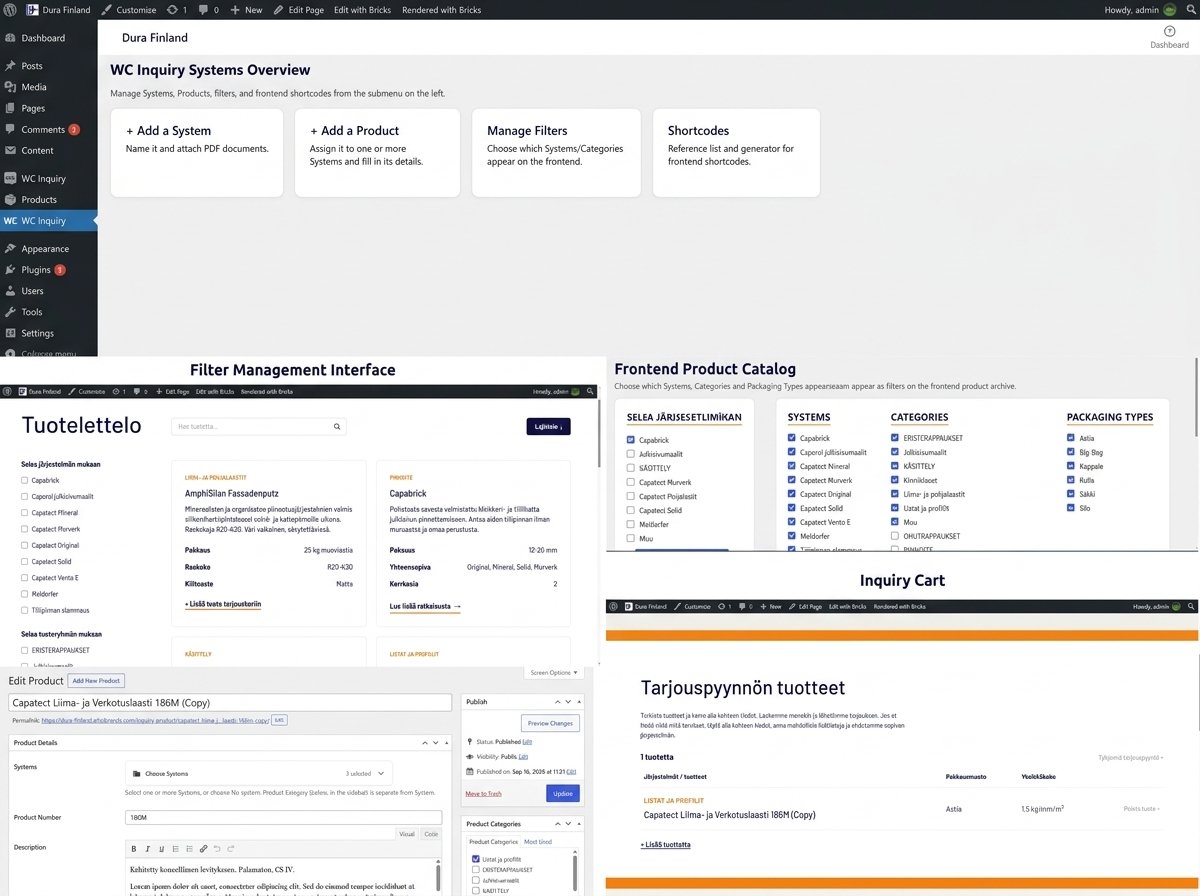
Task: Click Rendered with Bricks in top admin bar
Action: pyautogui.click(x=441, y=10)
